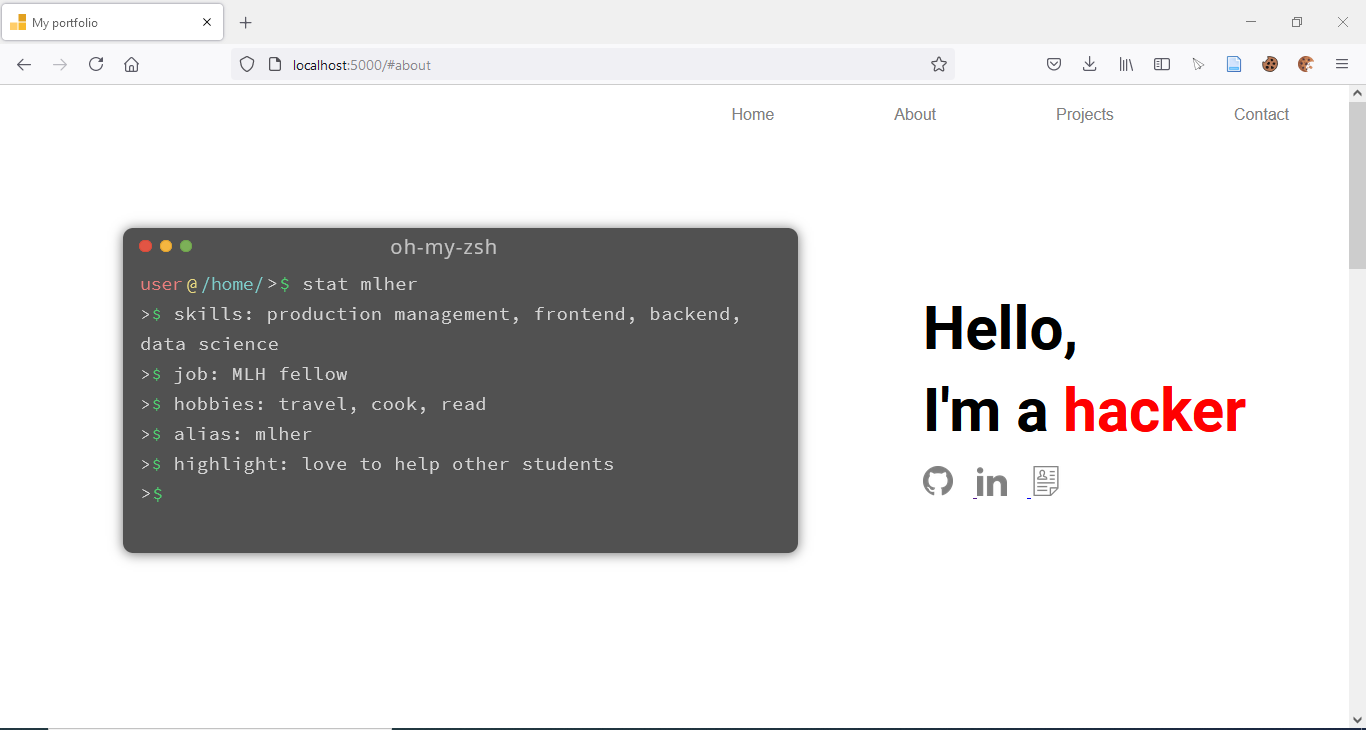Image resolution: width=1366 pixels, height=730 pixels.
Task: Open the resume document icon
Action: pyautogui.click(x=1046, y=481)
